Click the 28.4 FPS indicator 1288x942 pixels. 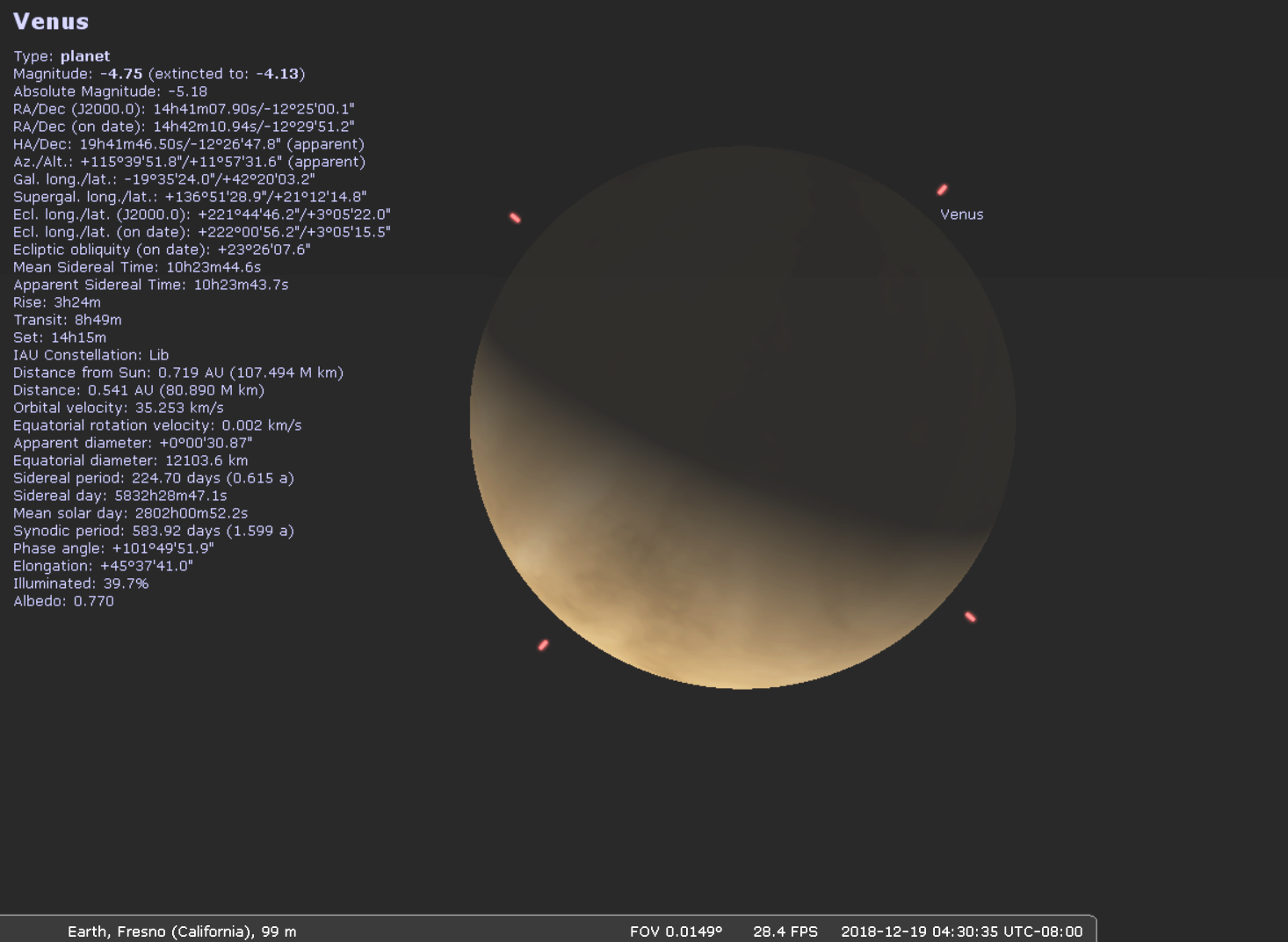pyautogui.click(x=785, y=931)
